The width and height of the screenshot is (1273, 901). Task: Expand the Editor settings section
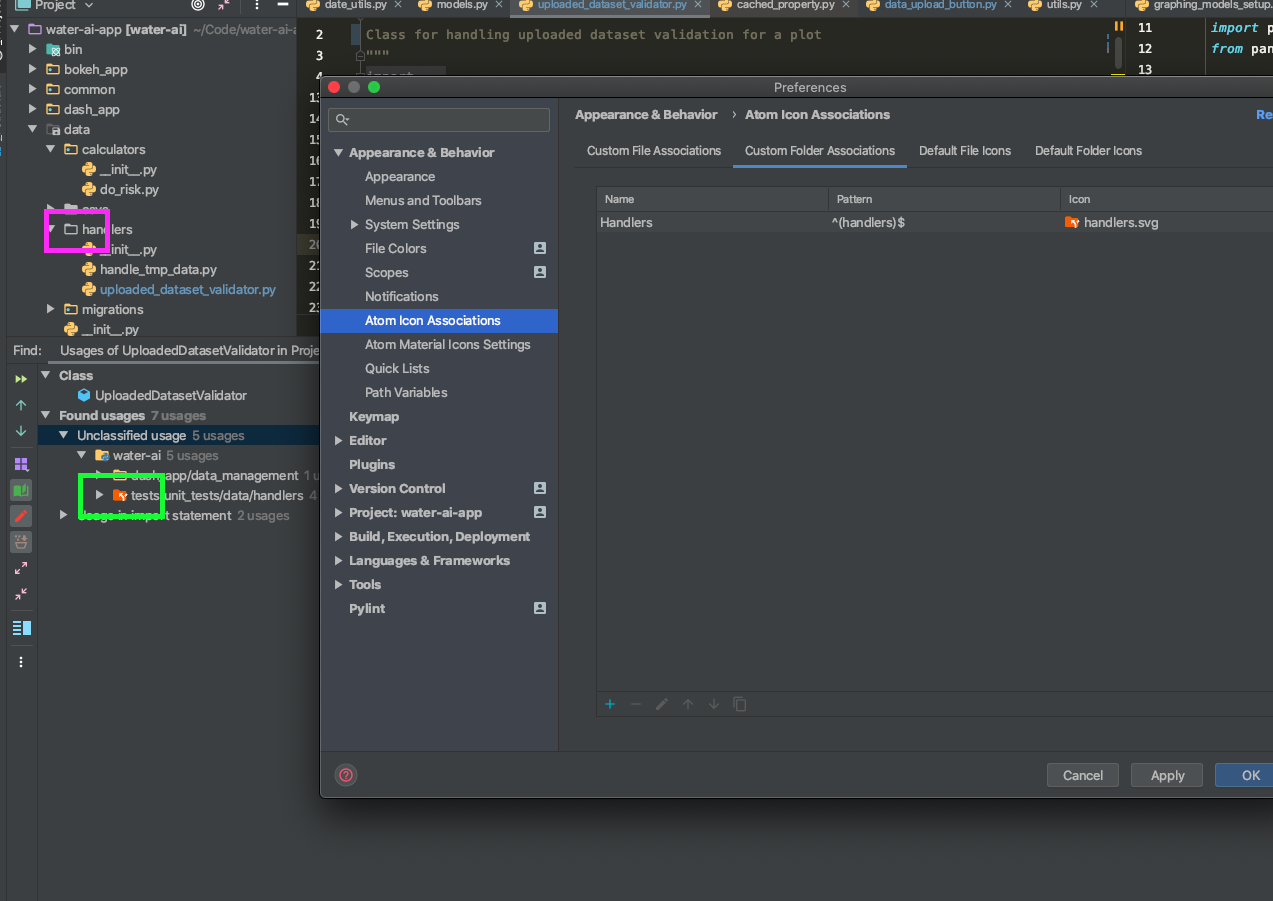tap(339, 440)
